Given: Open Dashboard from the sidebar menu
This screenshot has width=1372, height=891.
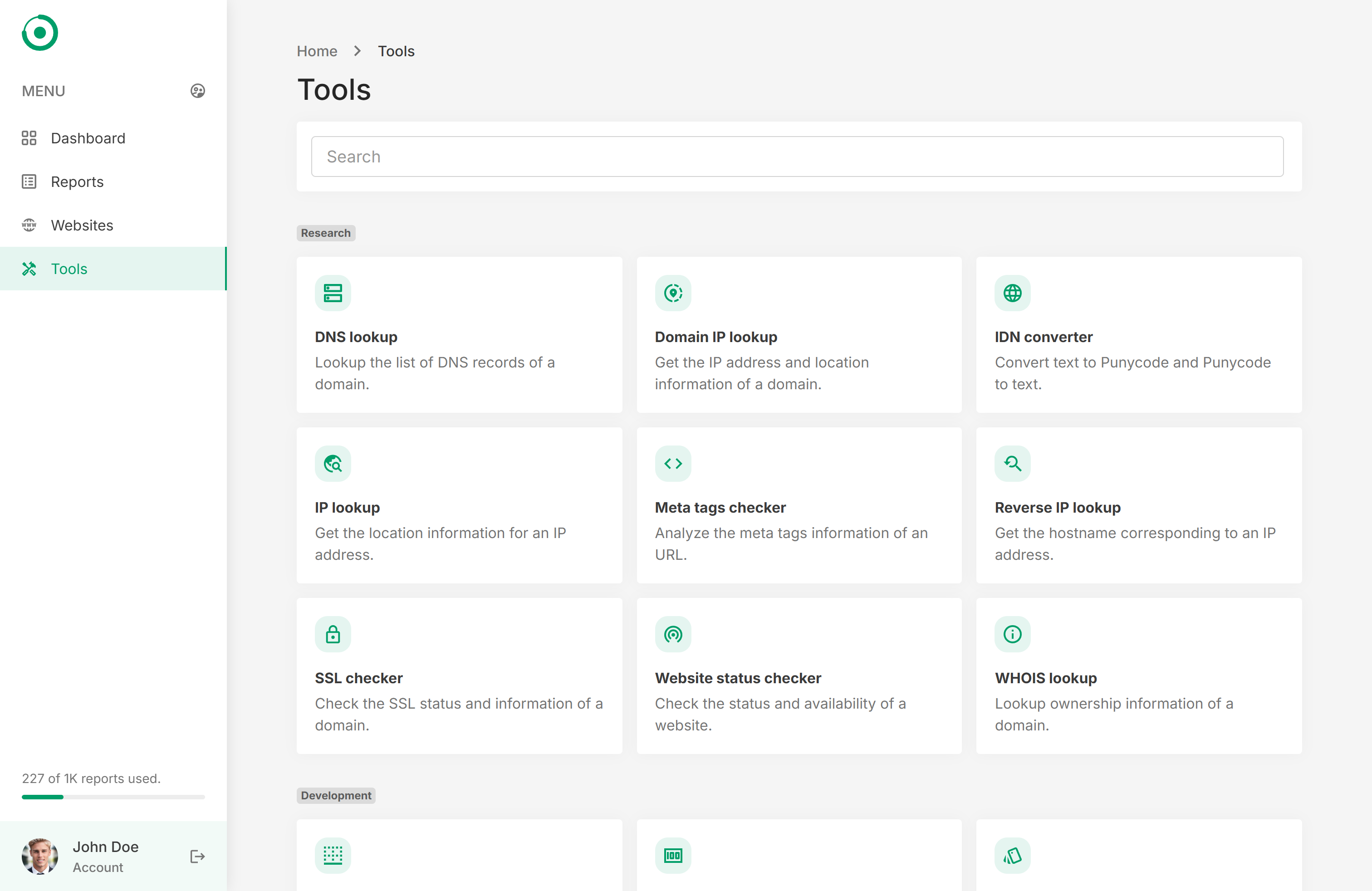Looking at the screenshot, I should 88,138.
